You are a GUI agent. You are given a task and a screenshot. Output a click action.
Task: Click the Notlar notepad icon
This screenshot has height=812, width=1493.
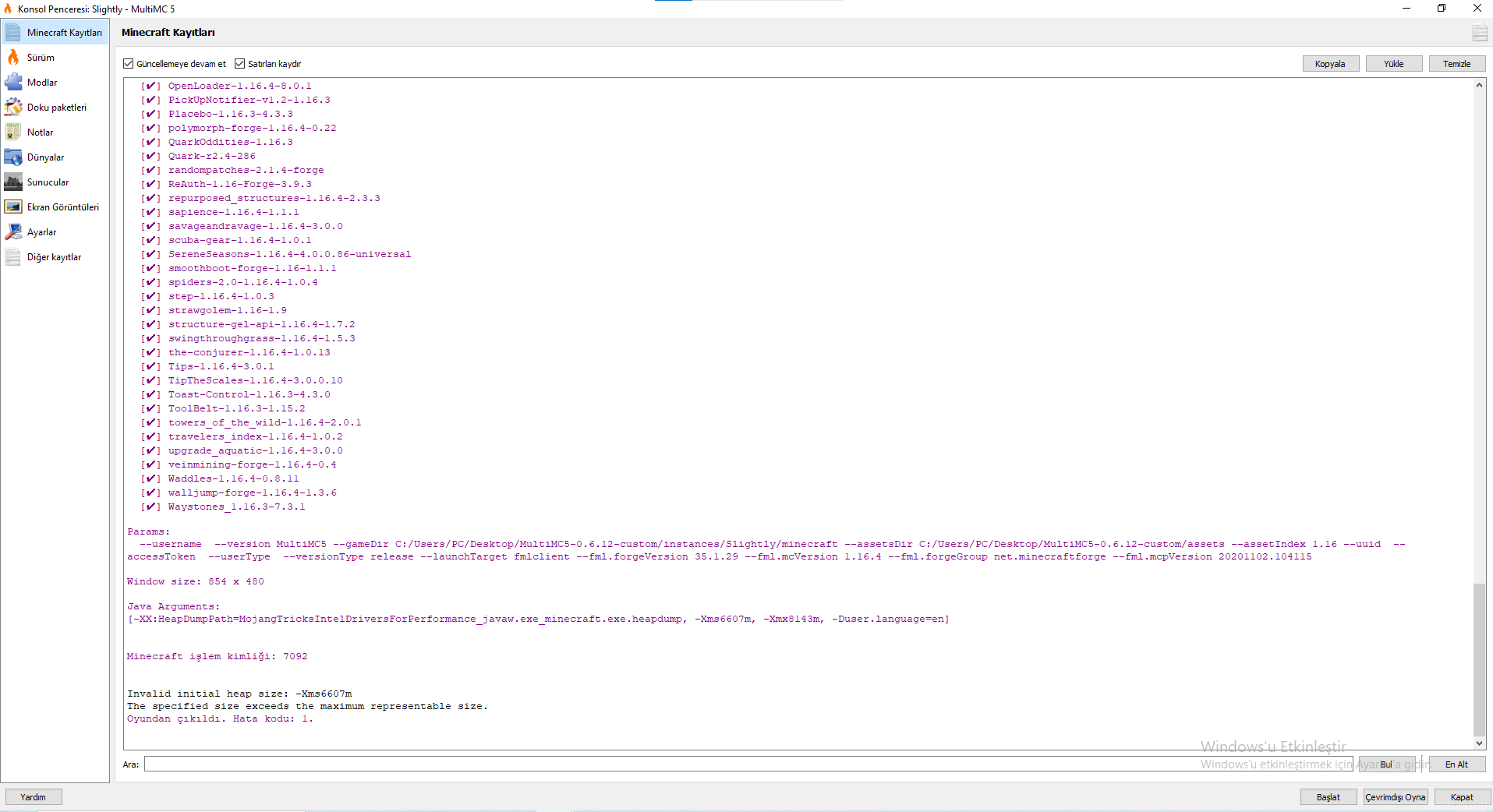[x=13, y=132]
